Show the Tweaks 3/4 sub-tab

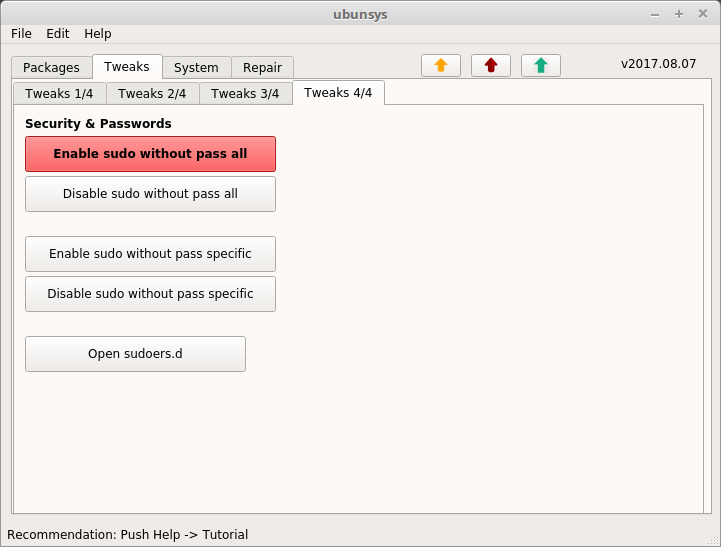[x=245, y=94]
